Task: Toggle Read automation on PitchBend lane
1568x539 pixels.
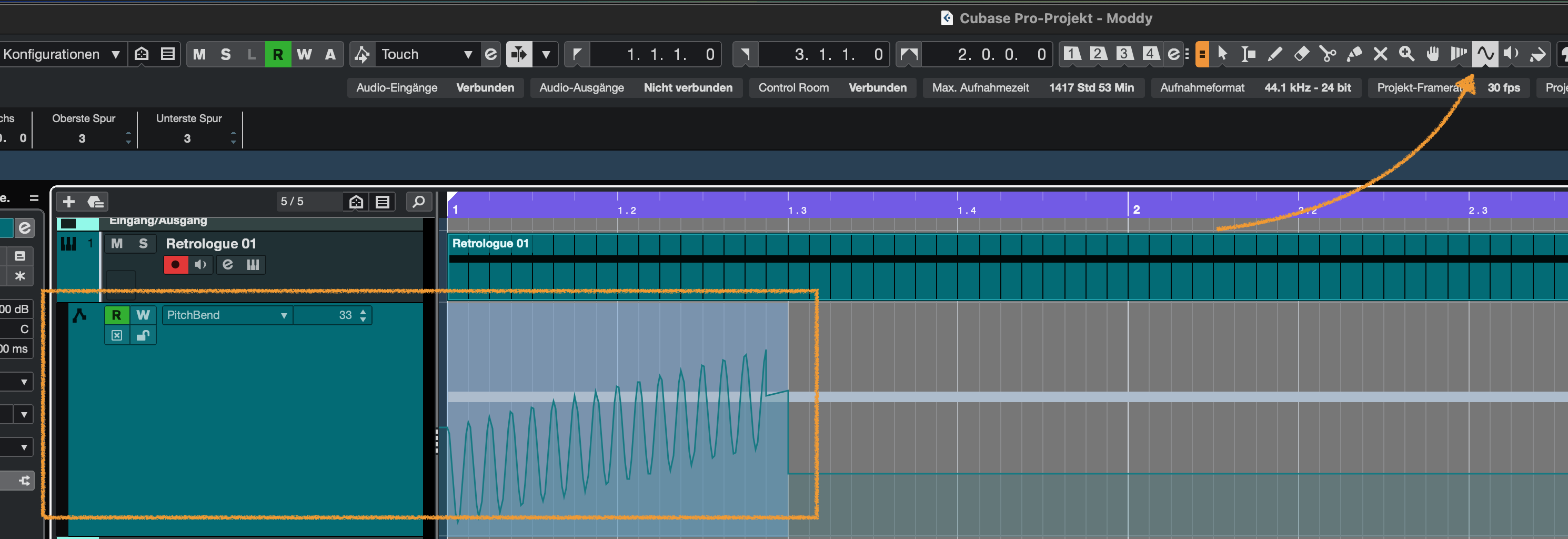Action: point(116,315)
